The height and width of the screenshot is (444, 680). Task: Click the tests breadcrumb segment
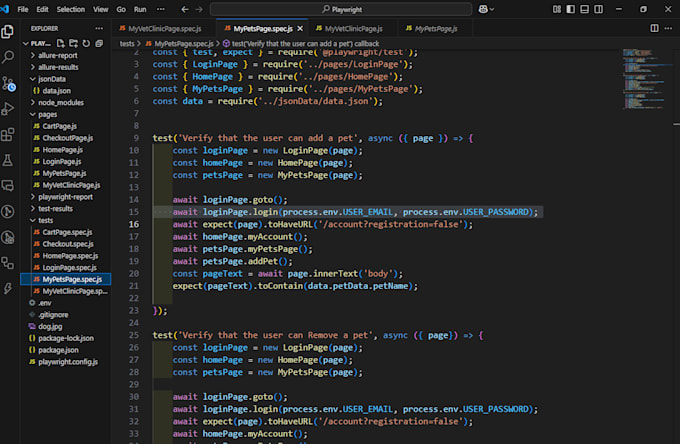click(x=127, y=44)
